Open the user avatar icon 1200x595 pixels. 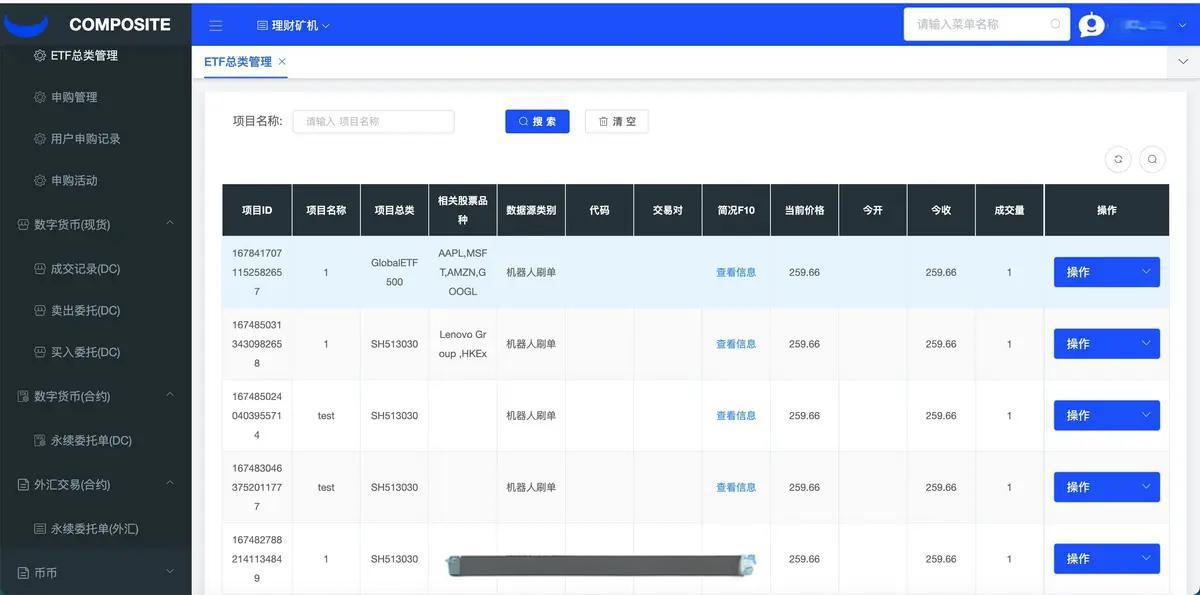[x=1092, y=25]
